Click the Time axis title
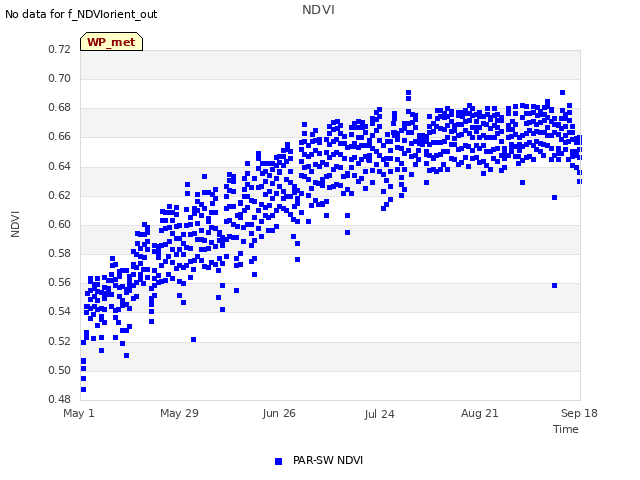640x480 pixels. pos(566,429)
